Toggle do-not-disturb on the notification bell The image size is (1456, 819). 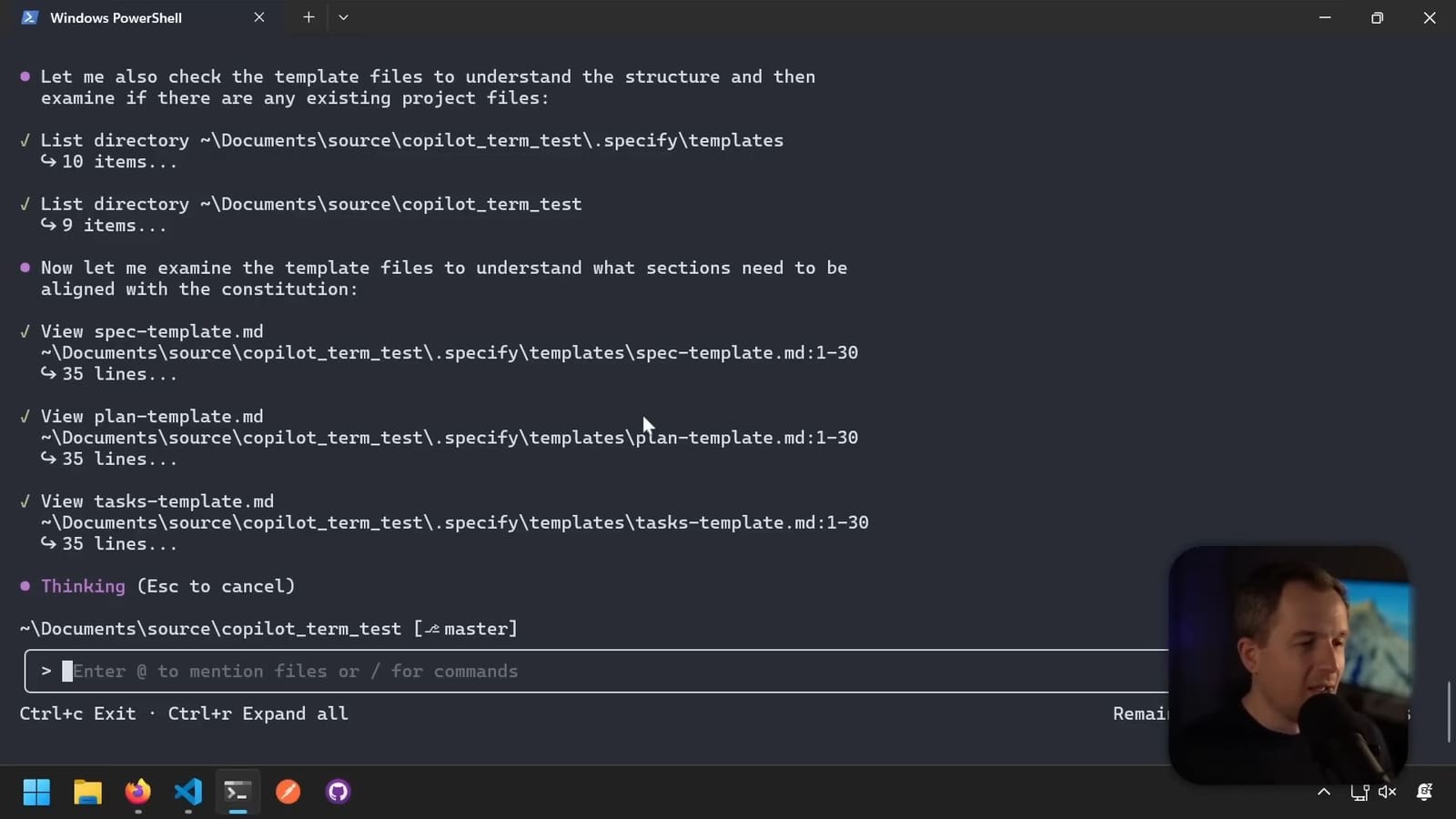(1422, 792)
